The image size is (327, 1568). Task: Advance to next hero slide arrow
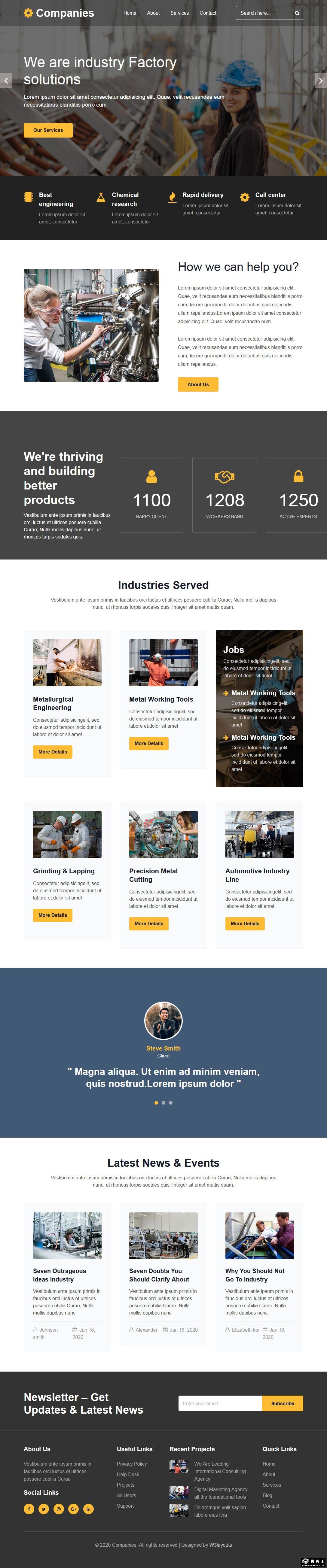[320, 80]
